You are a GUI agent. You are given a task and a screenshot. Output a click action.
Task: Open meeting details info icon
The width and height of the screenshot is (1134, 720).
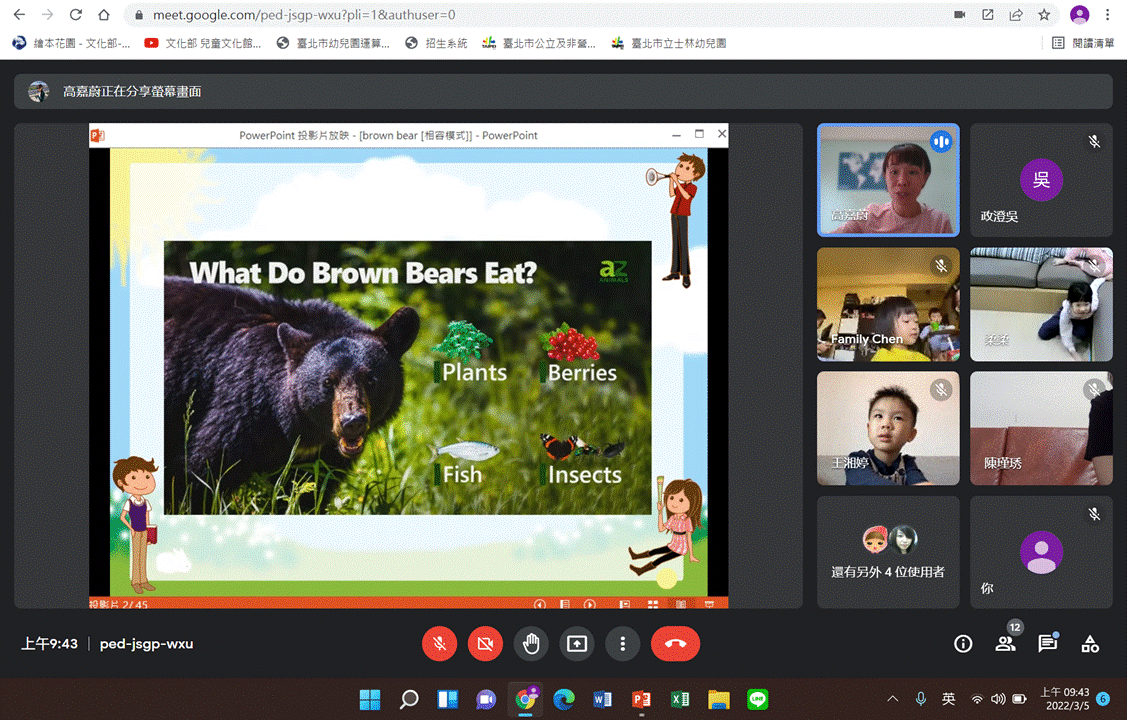click(x=963, y=644)
